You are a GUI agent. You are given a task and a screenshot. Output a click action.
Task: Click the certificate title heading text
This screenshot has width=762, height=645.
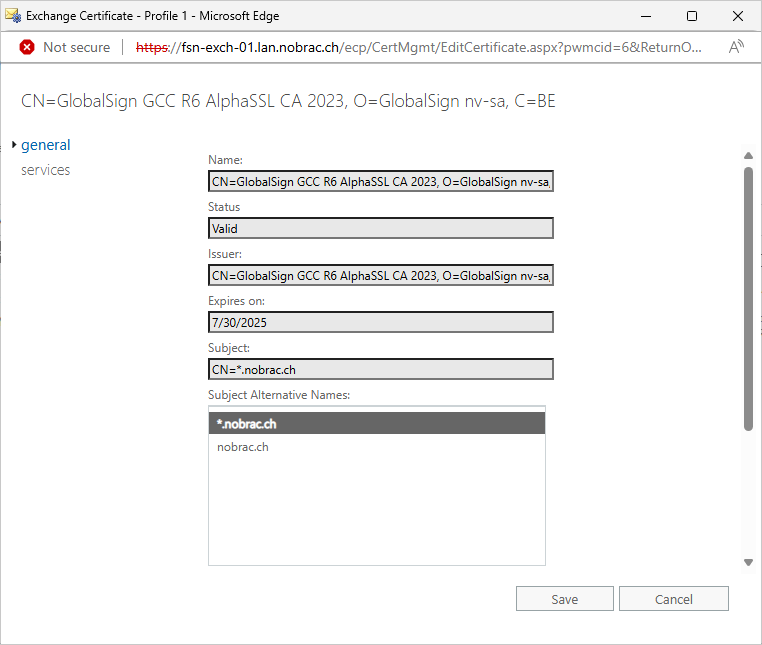[288, 101]
